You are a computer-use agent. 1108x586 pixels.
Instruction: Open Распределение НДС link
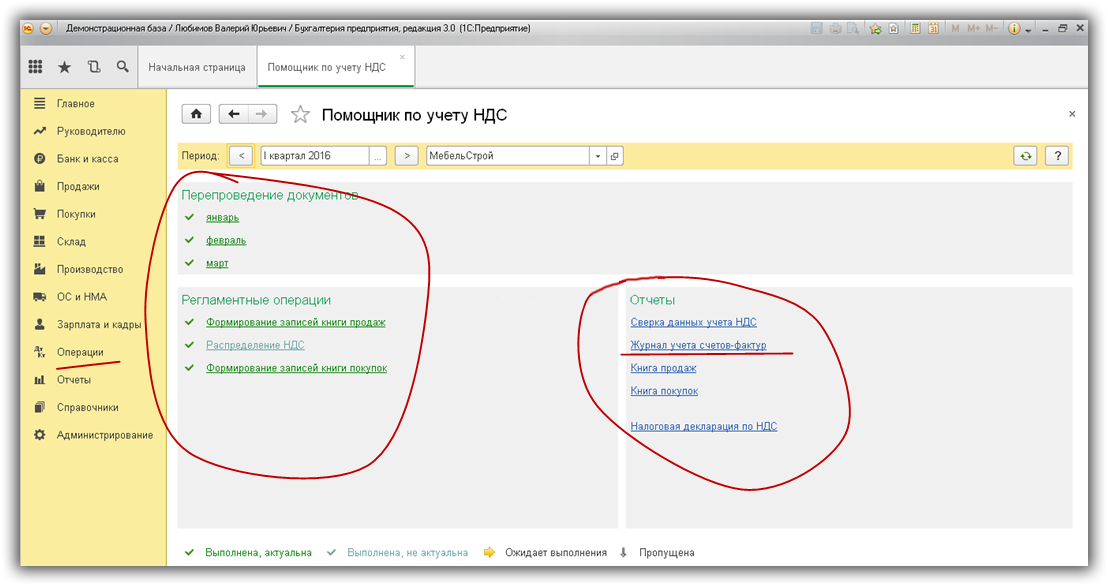(x=255, y=345)
